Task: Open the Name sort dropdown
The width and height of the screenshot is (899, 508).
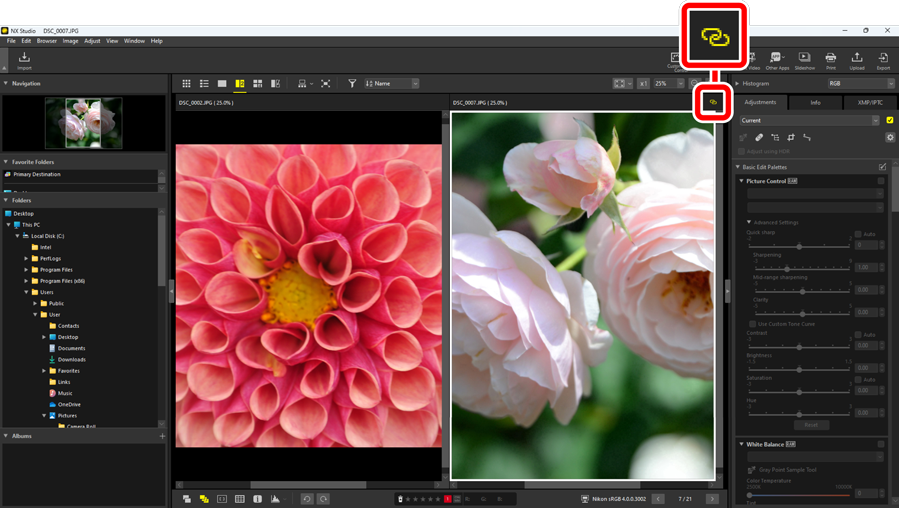Action: click(391, 84)
